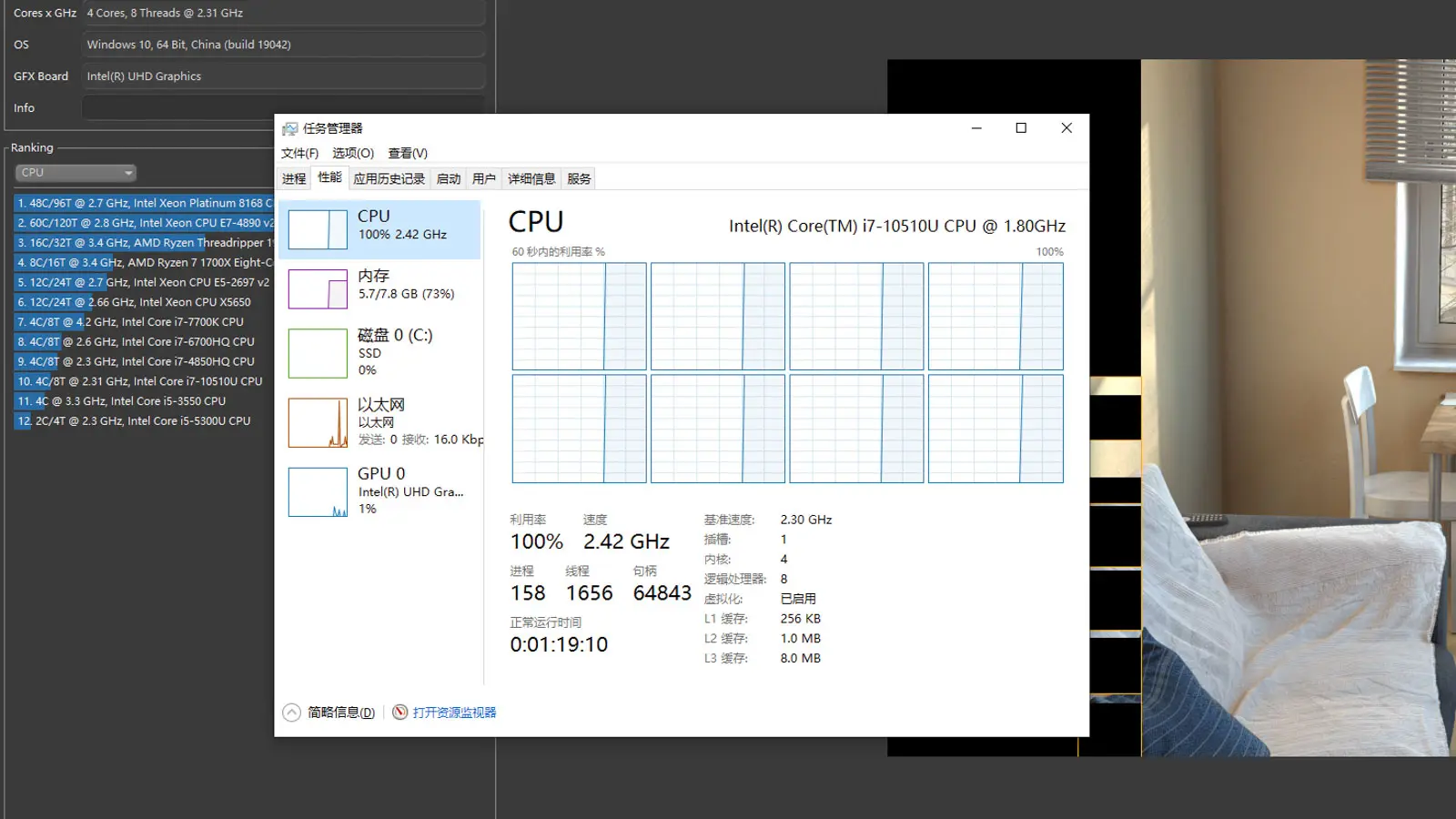Select the 以太网 network thumbnail graph
This screenshot has width=1456, height=819.
pos(318,422)
